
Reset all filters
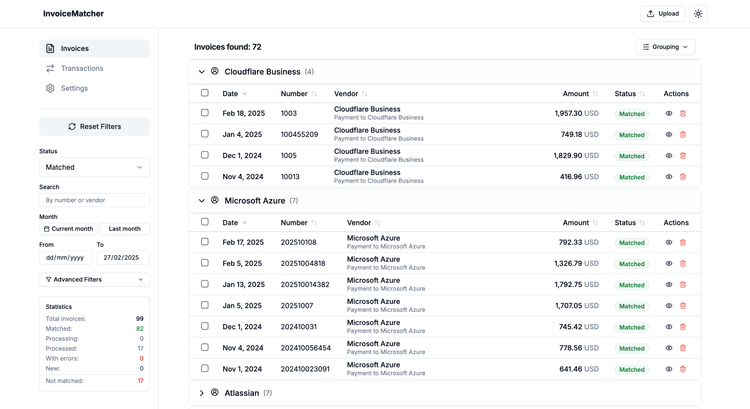coord(94,127)
